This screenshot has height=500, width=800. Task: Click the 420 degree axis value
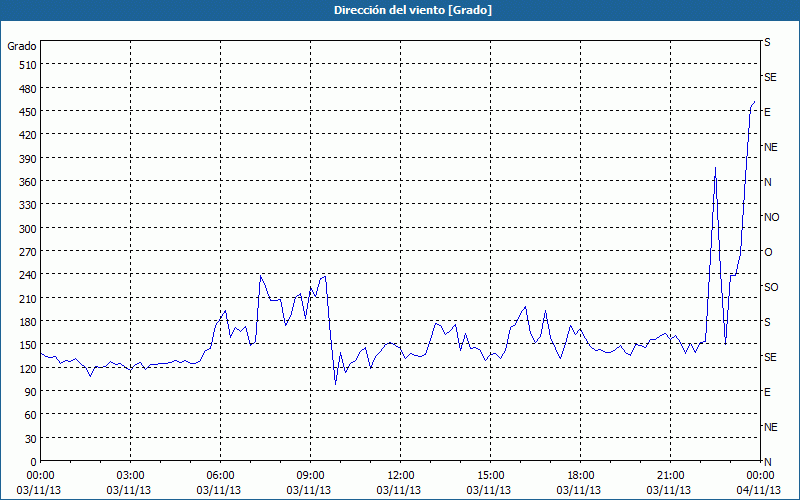point(28,135)
